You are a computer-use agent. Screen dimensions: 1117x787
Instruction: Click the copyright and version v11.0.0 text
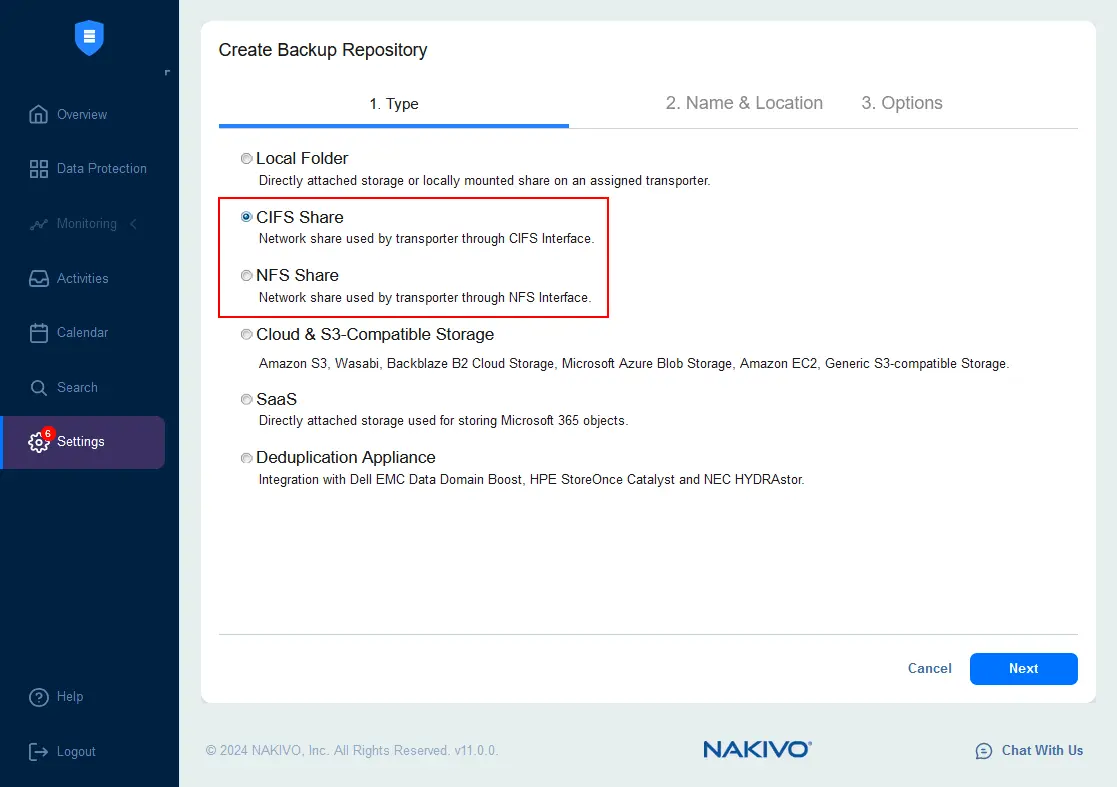coord(352,751)
